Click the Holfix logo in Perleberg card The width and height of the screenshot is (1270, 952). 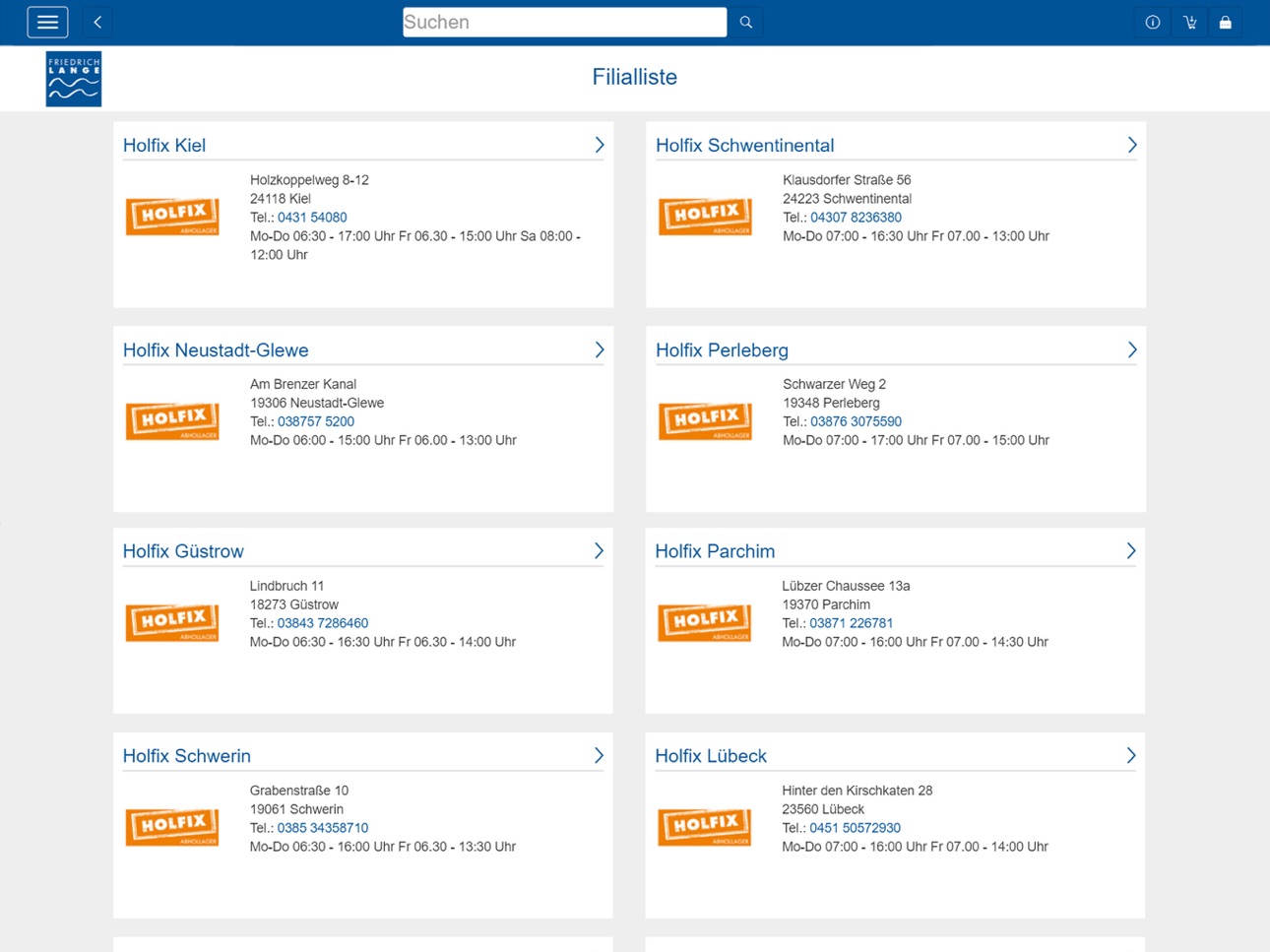click(x=706, y=421)
